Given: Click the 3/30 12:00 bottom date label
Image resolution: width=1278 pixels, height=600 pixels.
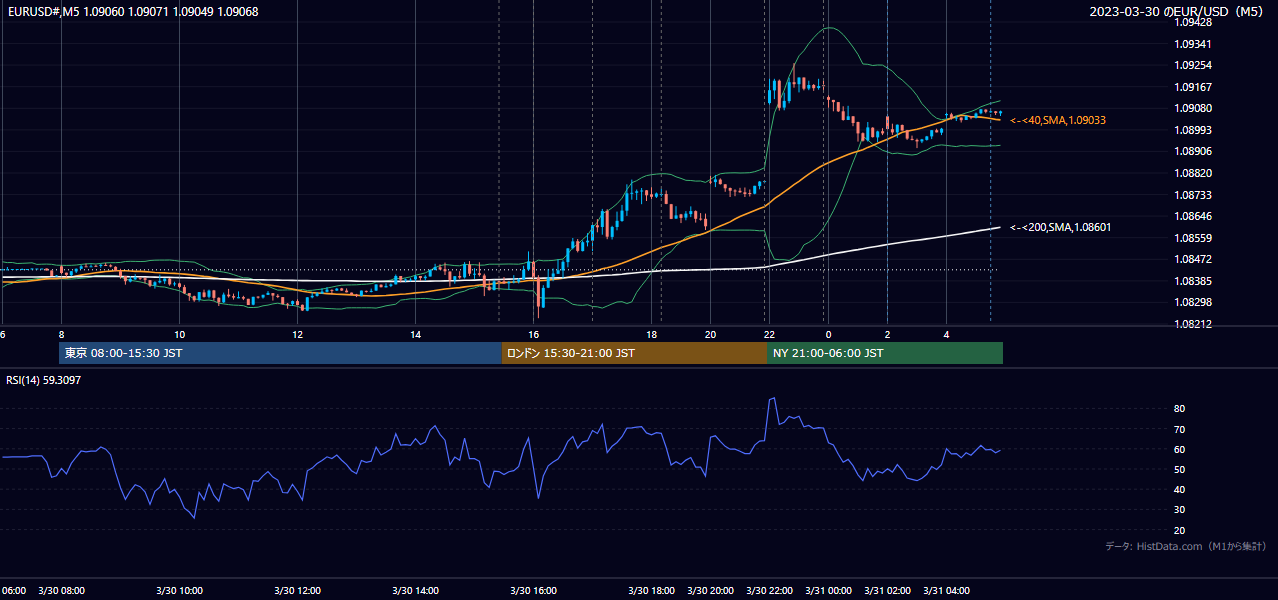Looking at the screenshot, I should (297, 590).
